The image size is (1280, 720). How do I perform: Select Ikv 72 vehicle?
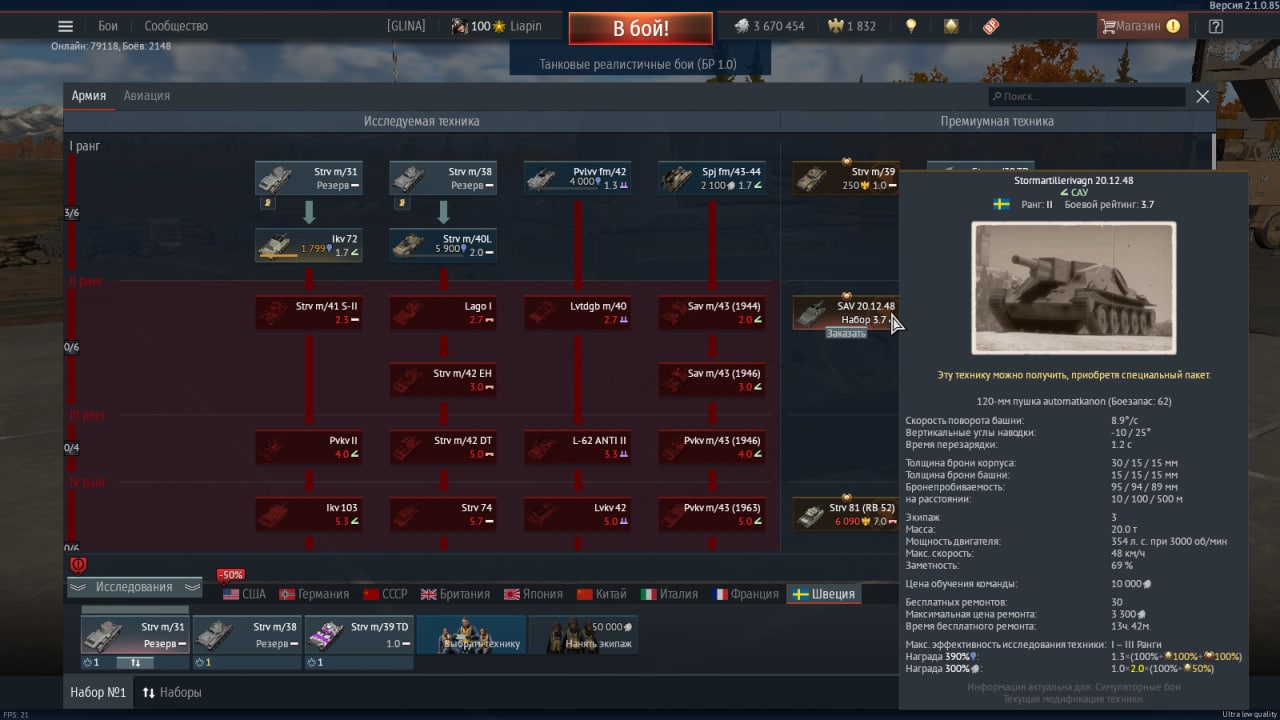point(309,246)
